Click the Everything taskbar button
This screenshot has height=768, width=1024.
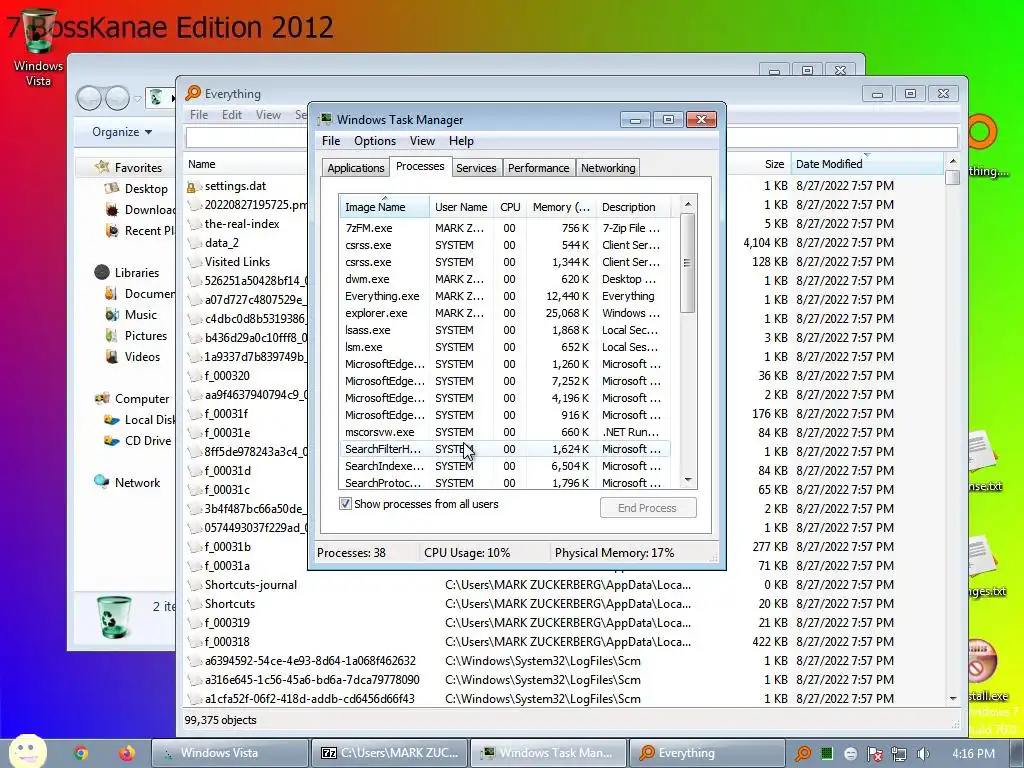point(707,753)
